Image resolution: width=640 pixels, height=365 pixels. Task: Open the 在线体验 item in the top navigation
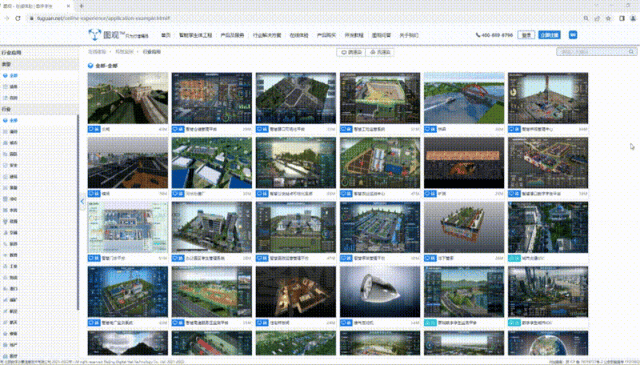tap(299, 35)
